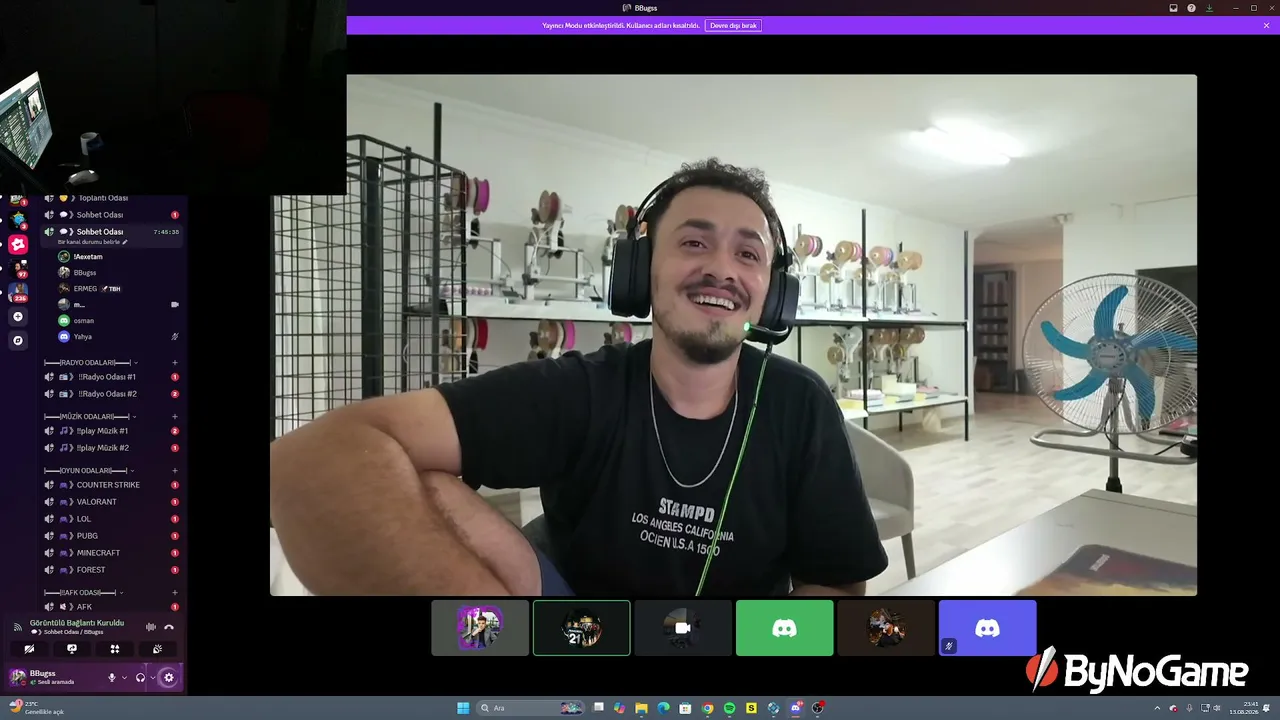Open the Toplantı Odası channel
1280x720 pixels.
point(112,198)
